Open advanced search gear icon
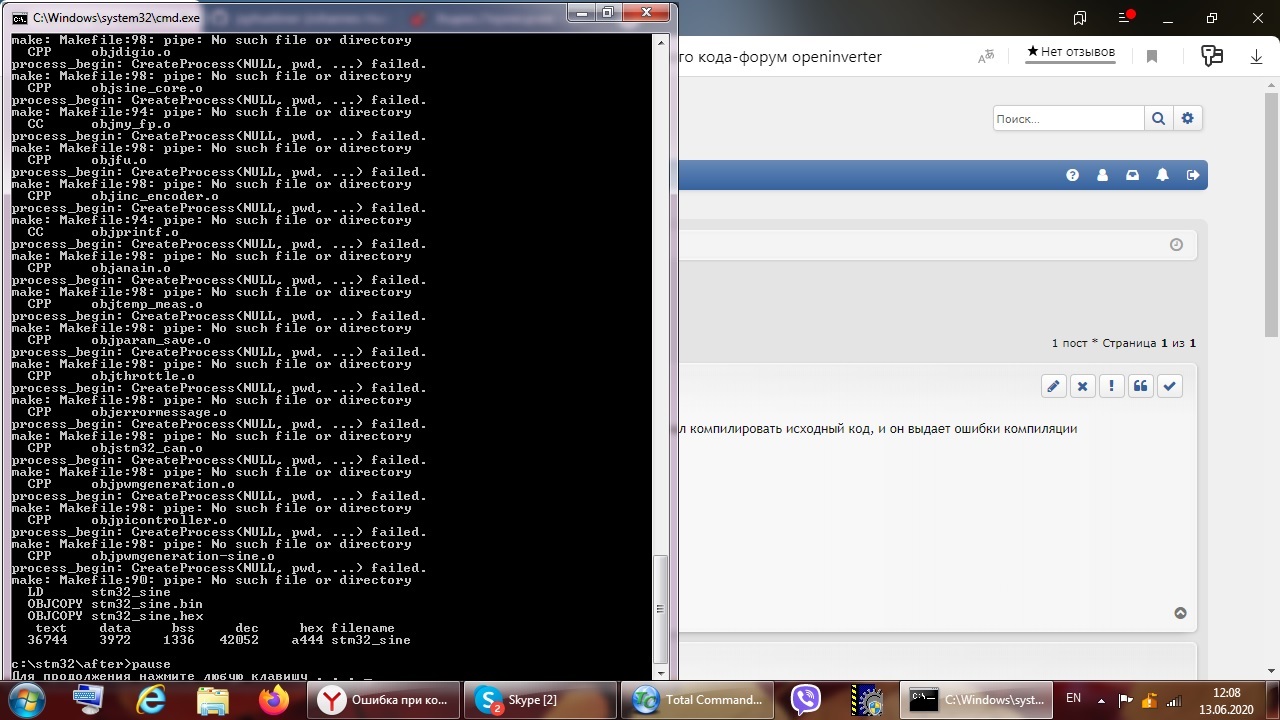 [1187, 119]
